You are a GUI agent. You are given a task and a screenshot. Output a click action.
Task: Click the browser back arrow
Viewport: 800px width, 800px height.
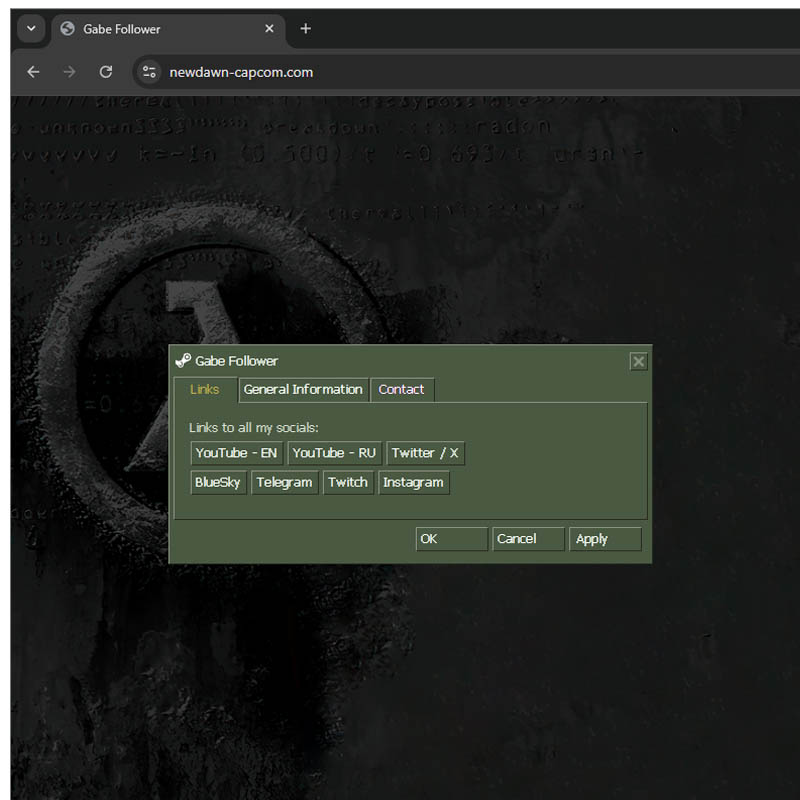(x=33, y=72)
